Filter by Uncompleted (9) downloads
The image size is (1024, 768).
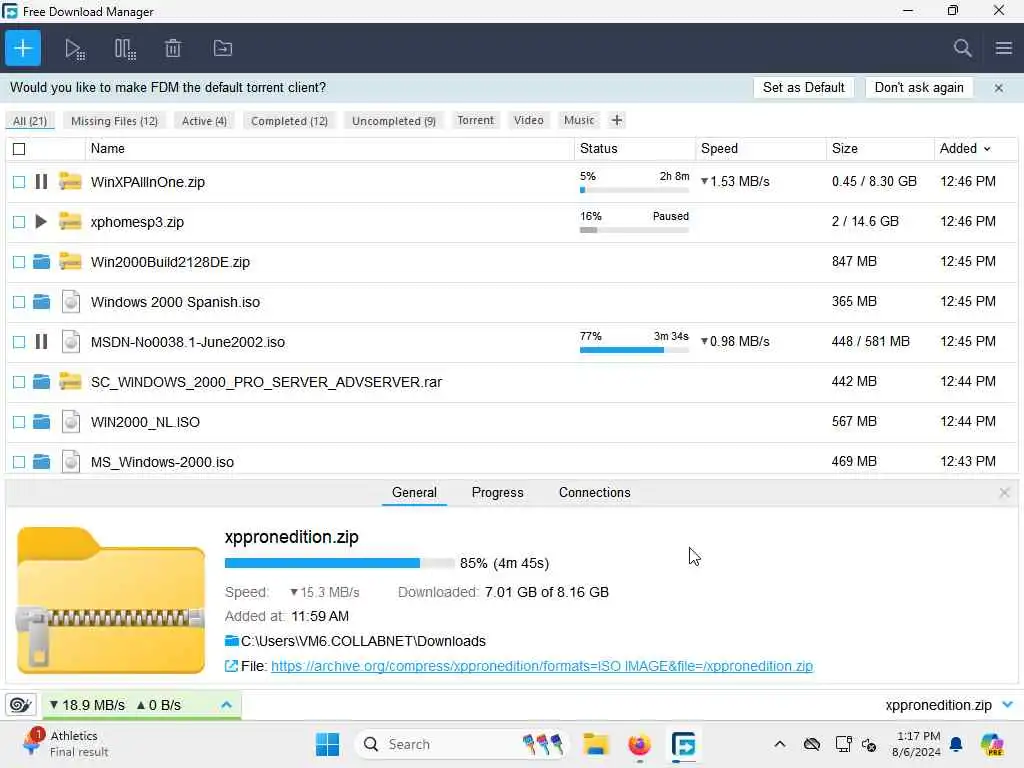point(394,121)
